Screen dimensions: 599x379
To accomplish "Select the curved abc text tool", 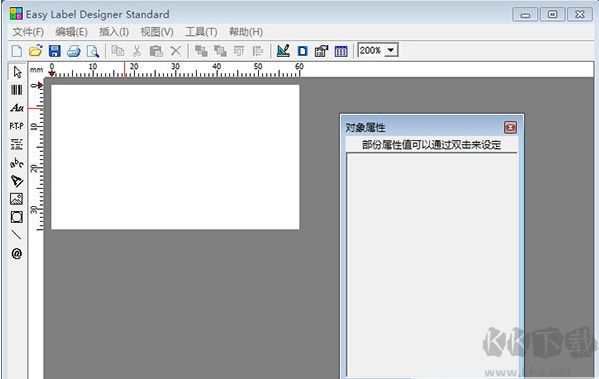I will pos(16,163).
